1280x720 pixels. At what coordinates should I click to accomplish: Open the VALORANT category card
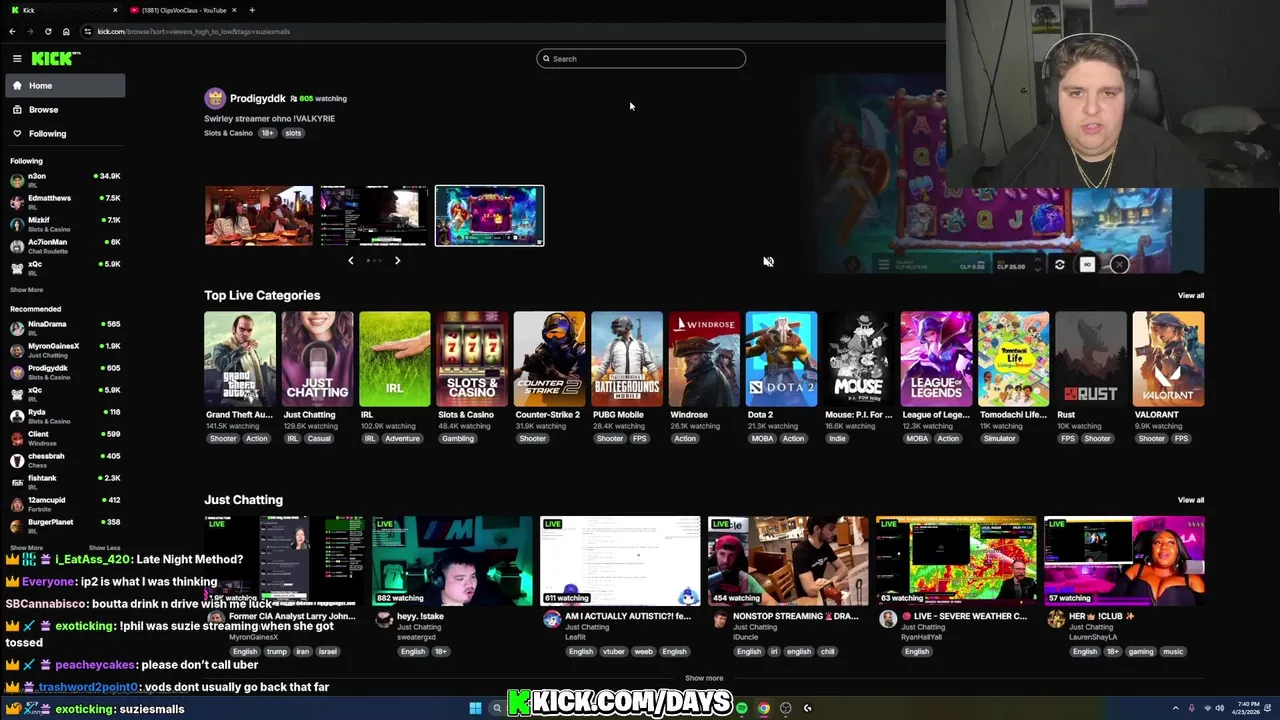(1168, 359)
